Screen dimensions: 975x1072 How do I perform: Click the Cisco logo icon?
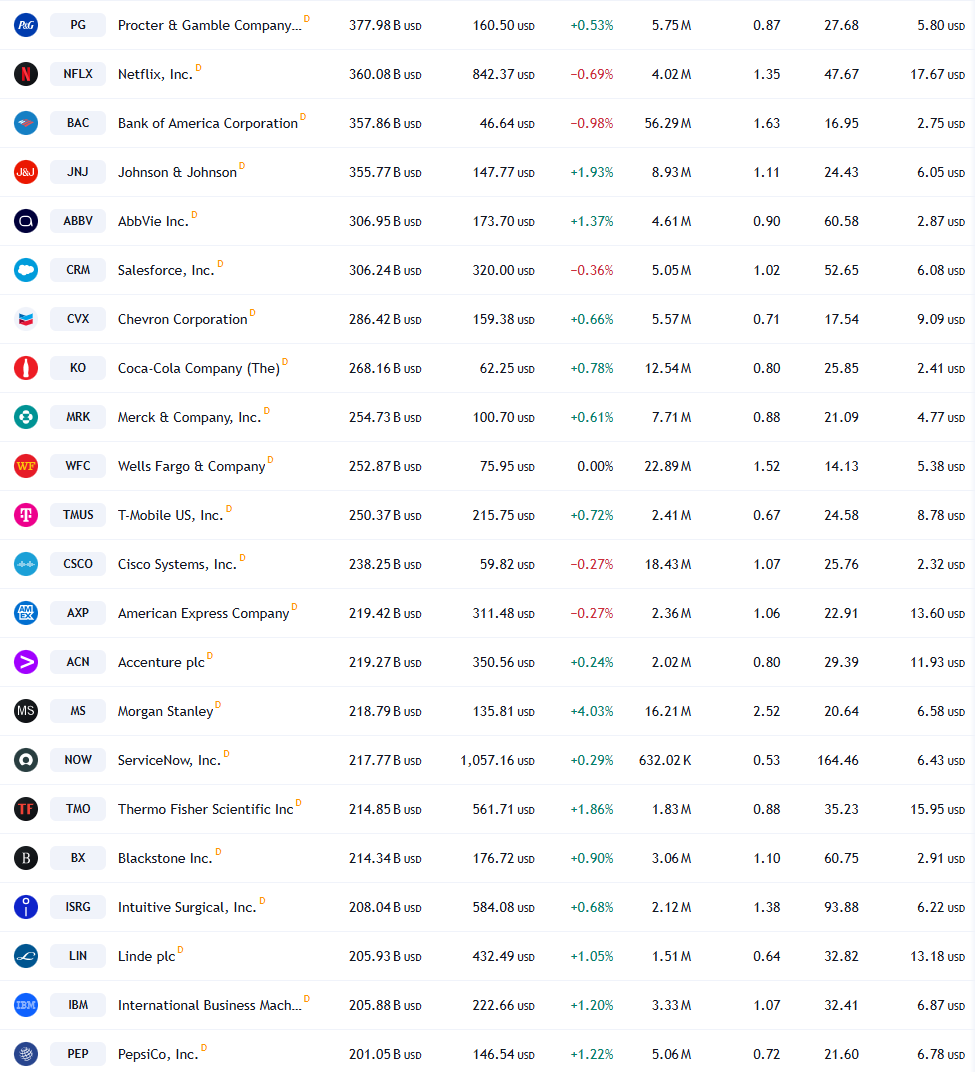26,564
